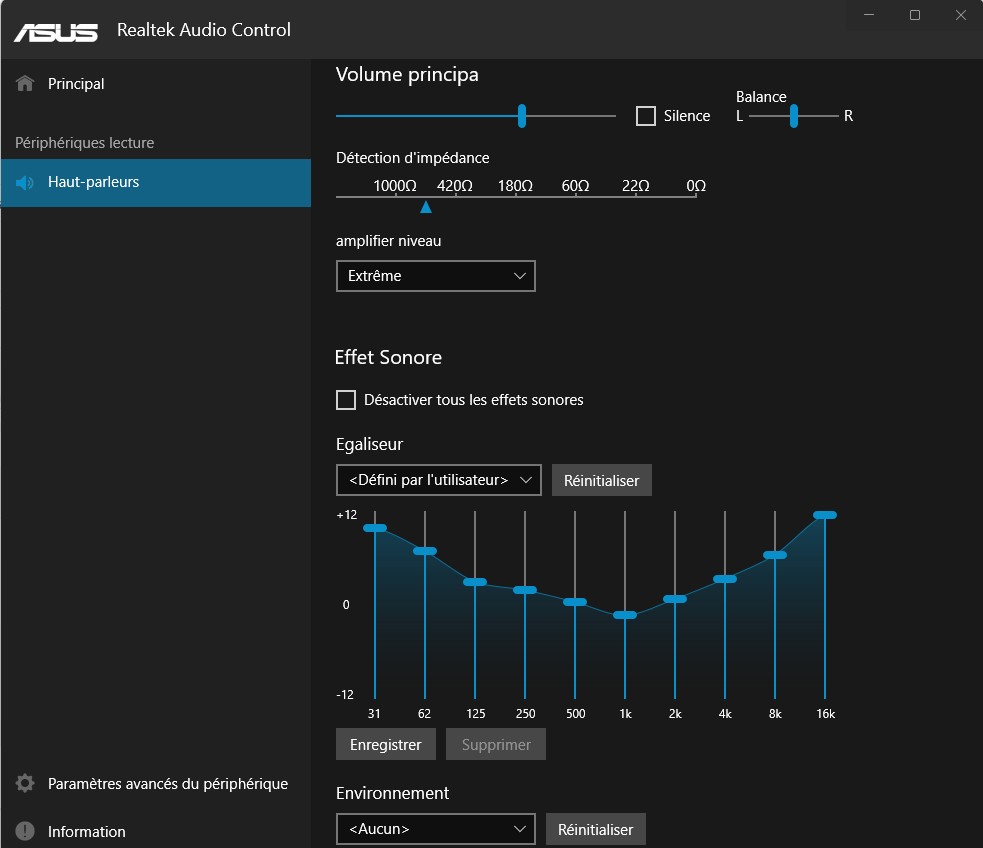Click the gear icon for advanced device settings
The height and width of the screenshot is (848, 983).
click(x=26, y=784)
